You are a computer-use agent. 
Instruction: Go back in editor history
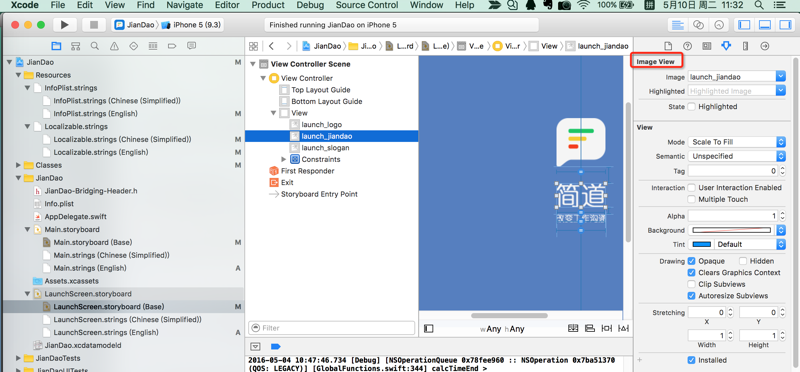271,46
